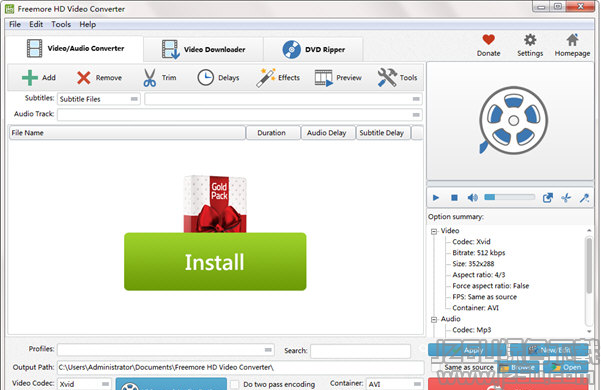
Task: Select 'Container: AVI' summary row
Action: 475,308
